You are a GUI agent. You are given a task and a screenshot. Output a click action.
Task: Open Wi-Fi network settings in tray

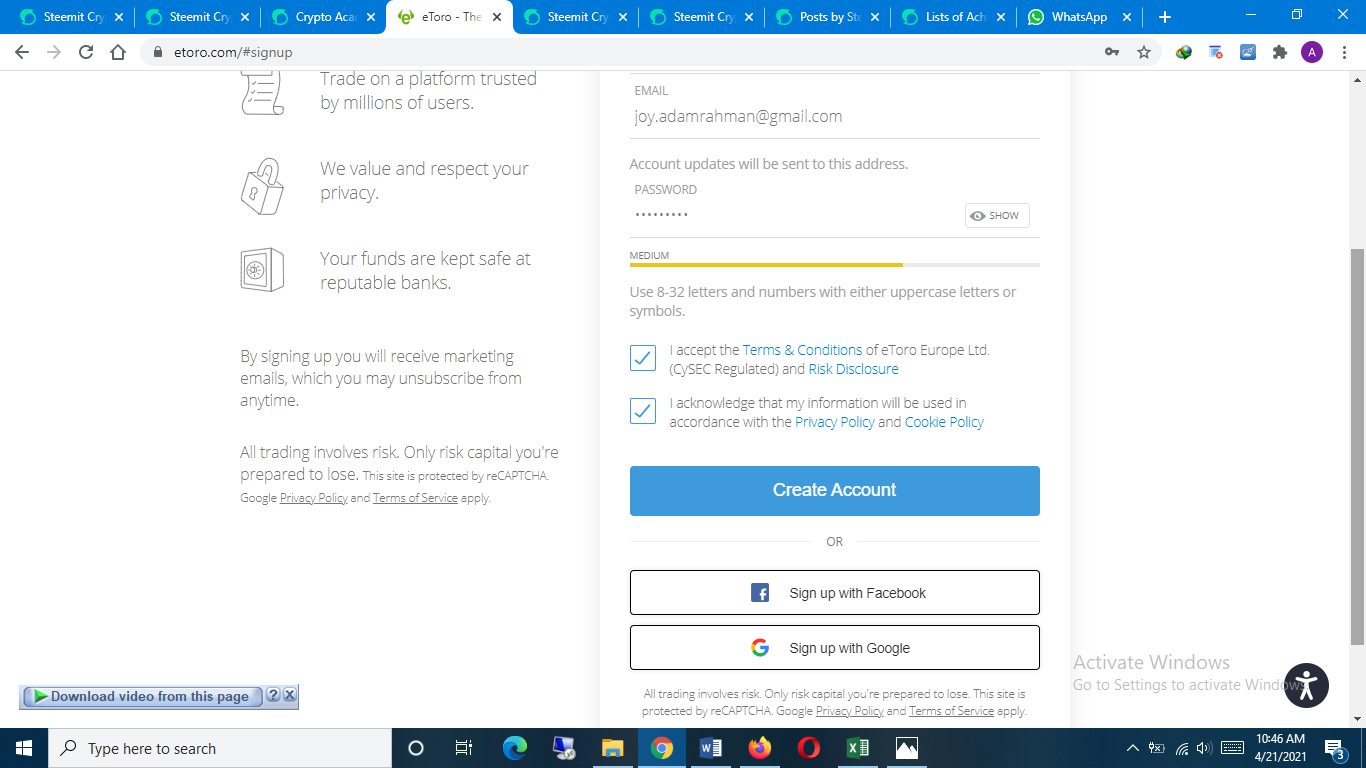click(x=1181, y=748)
